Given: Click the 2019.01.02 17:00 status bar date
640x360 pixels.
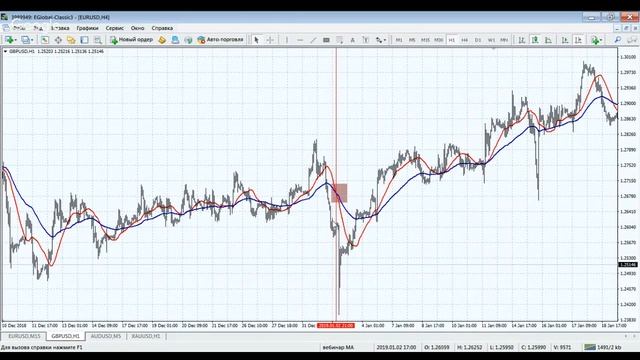Looking at the screenshot, I should click(x=396, y=347).
